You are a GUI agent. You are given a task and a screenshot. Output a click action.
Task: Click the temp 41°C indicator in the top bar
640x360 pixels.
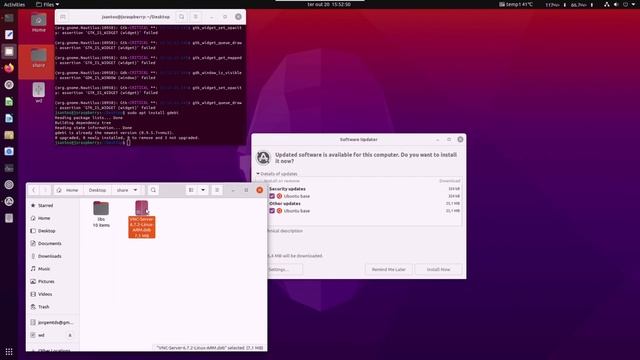pos(516,4)
